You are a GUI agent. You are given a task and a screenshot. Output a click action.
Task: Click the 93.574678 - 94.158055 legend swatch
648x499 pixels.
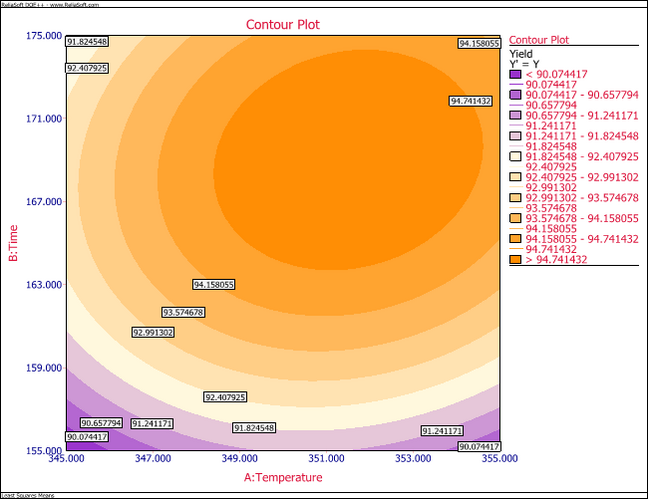click(515, 218)
